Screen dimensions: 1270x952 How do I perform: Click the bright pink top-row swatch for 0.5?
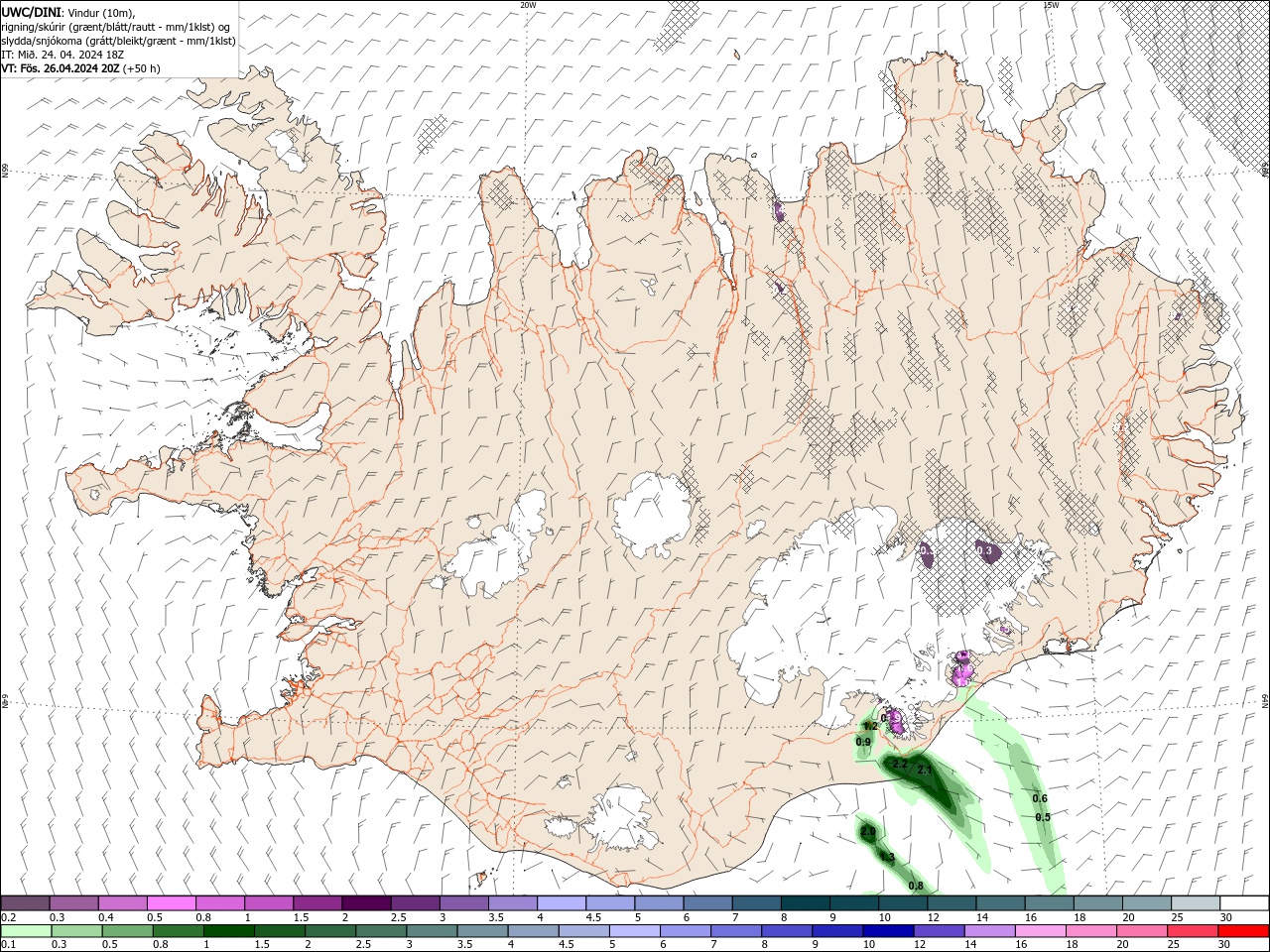pos(172,902)
